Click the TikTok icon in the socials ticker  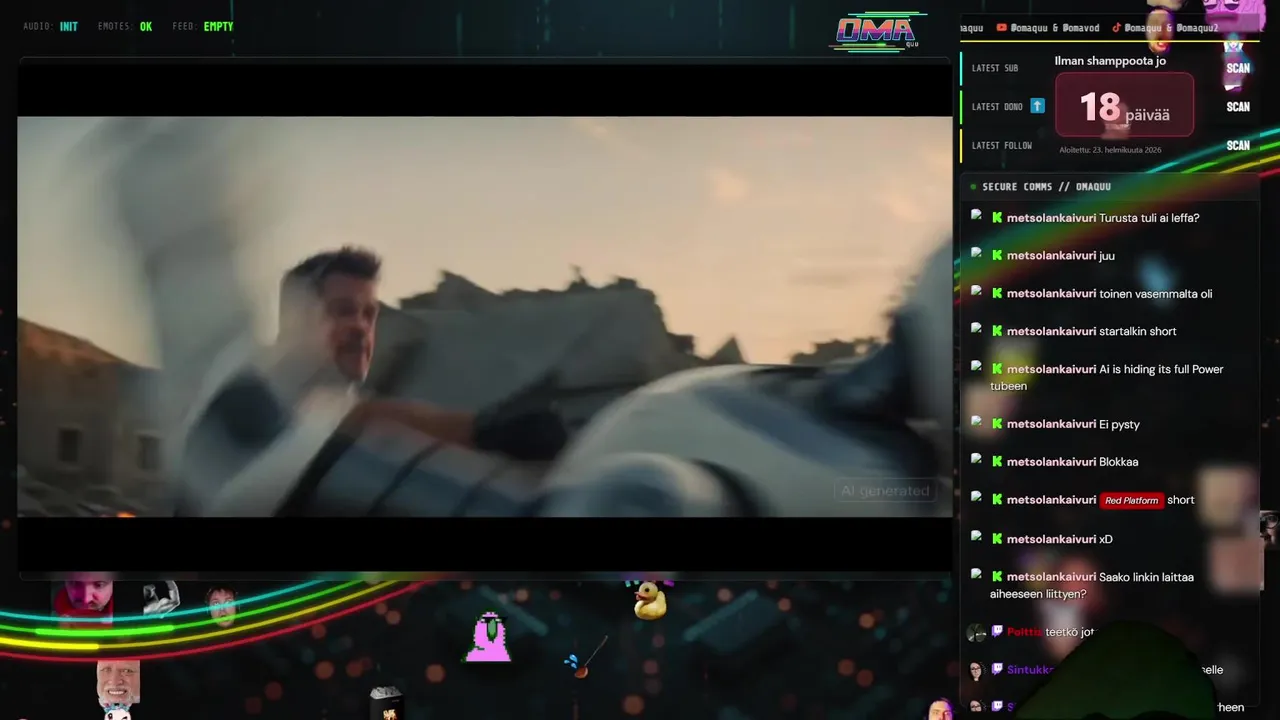1116,28
